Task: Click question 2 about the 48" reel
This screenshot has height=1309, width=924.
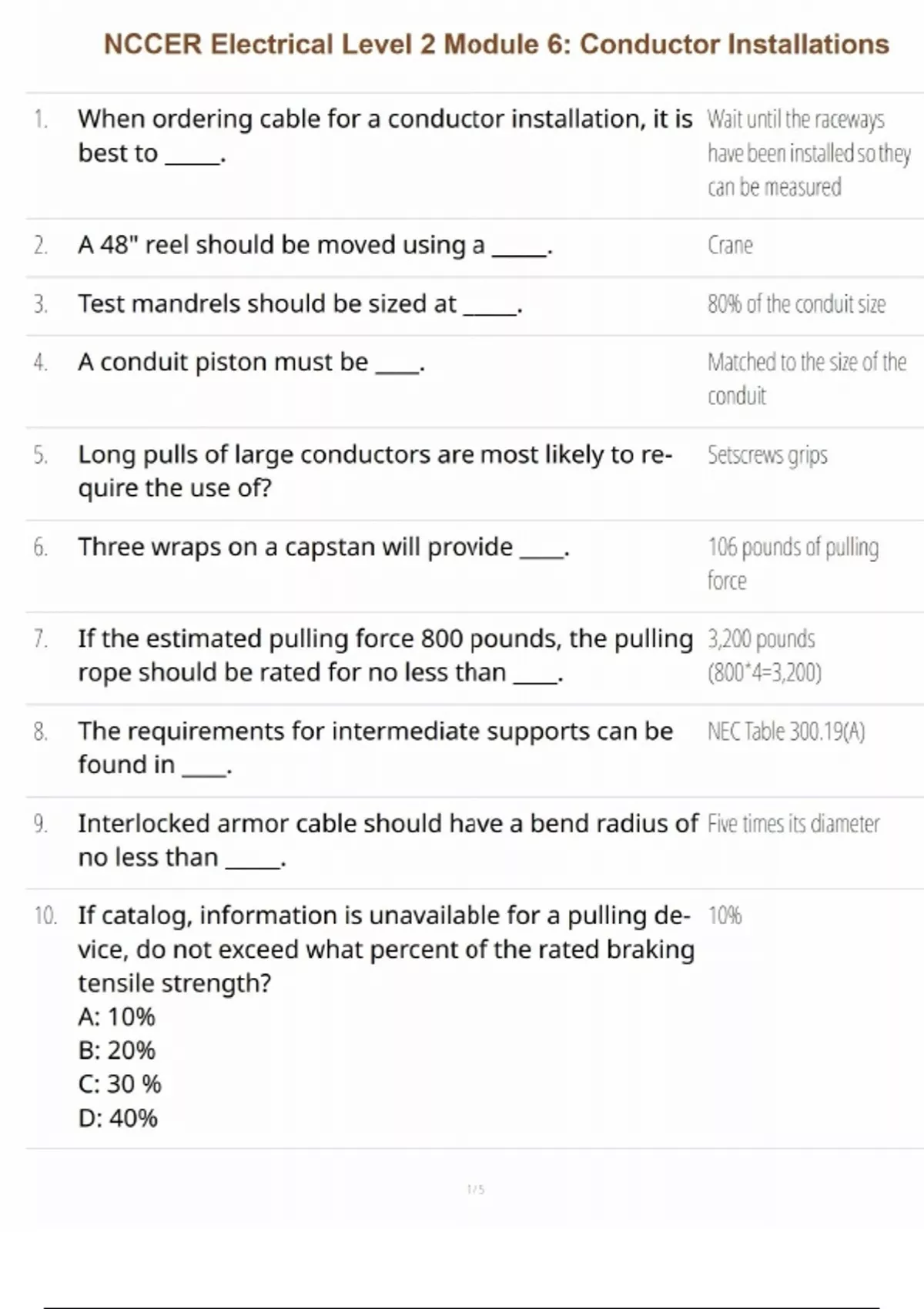Action: pyautogui.click(x=316, y=246)
